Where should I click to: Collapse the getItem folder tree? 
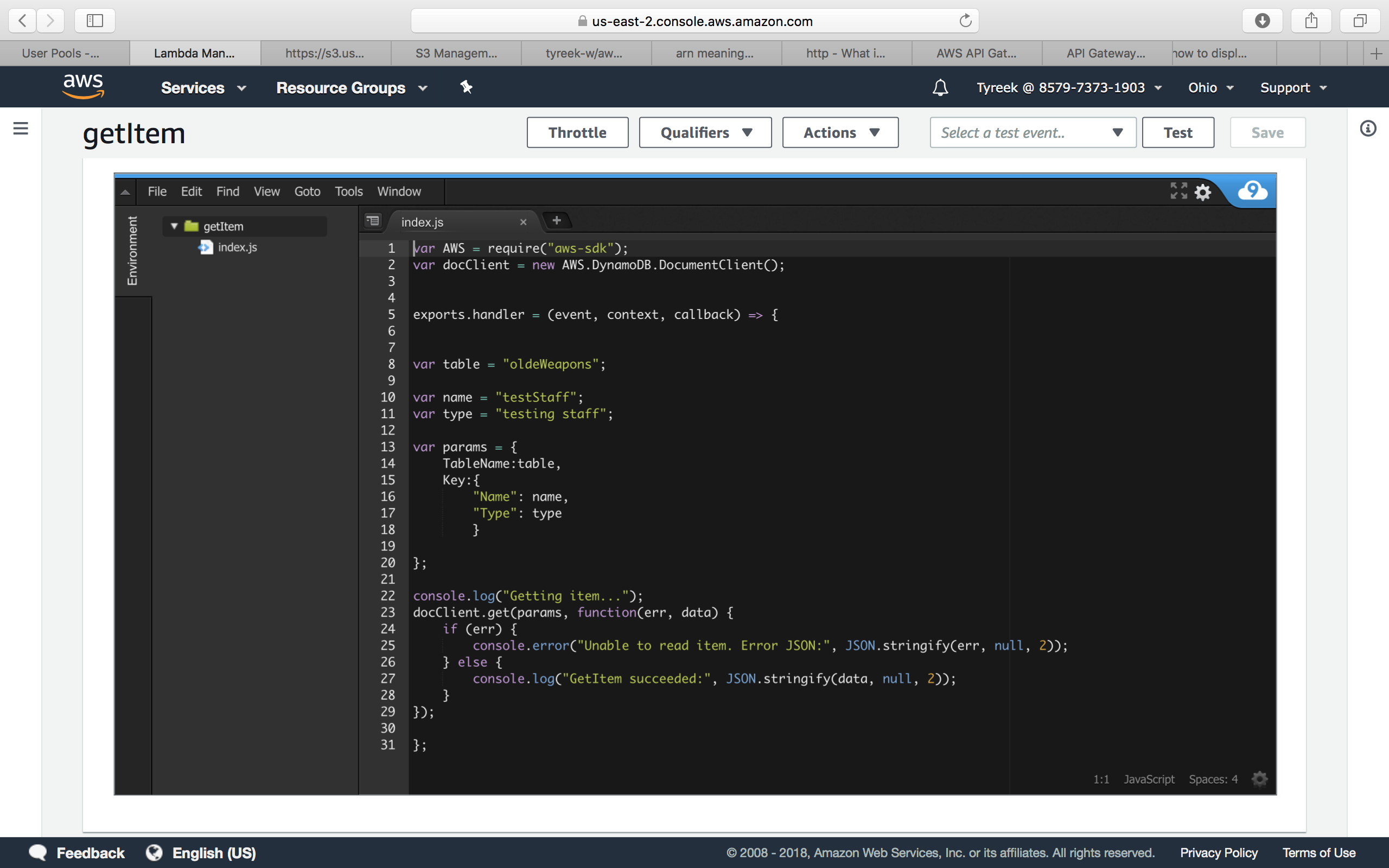coord(174,226)
